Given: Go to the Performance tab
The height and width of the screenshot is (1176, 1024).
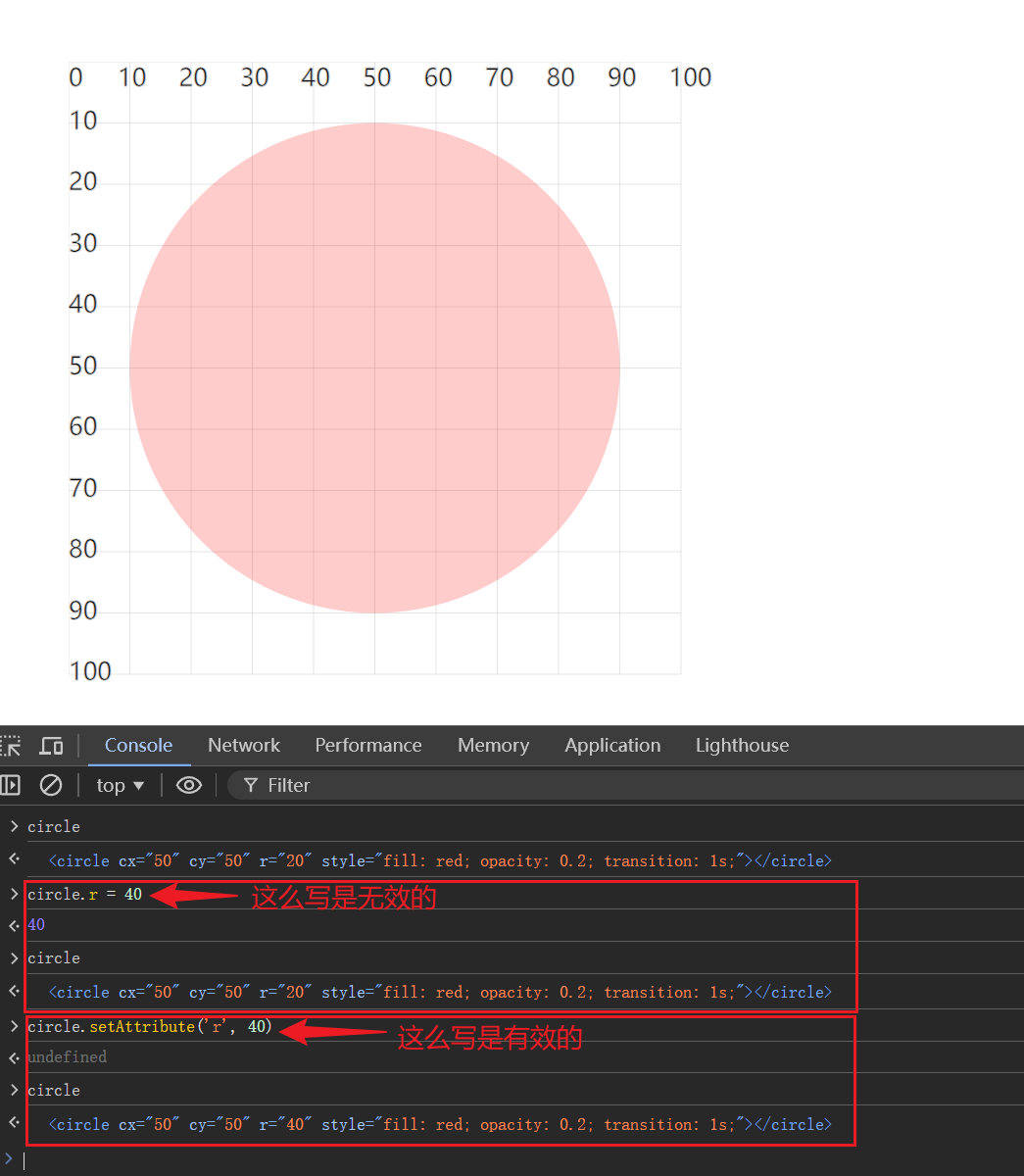Looking at the screenshot, I should coord(368,746).
